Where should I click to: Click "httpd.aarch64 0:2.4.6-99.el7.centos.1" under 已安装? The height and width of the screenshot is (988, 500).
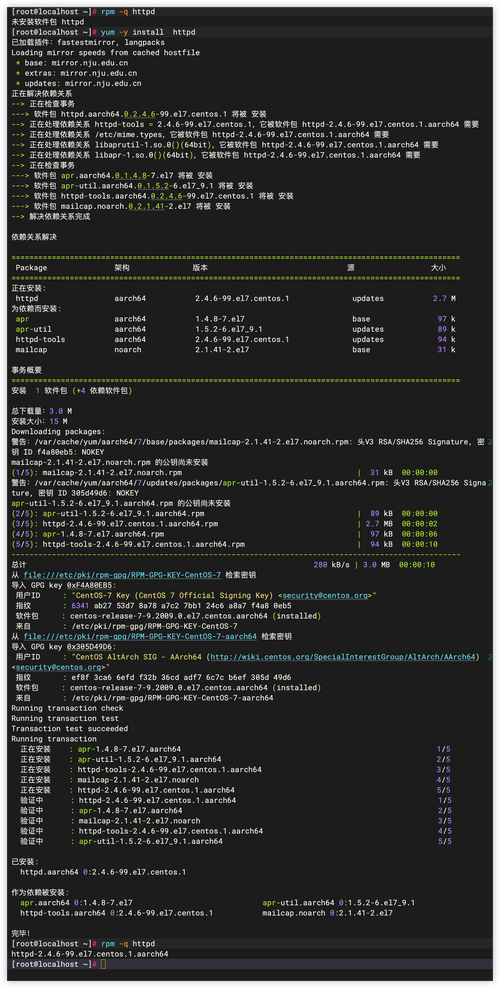point(103,872)
